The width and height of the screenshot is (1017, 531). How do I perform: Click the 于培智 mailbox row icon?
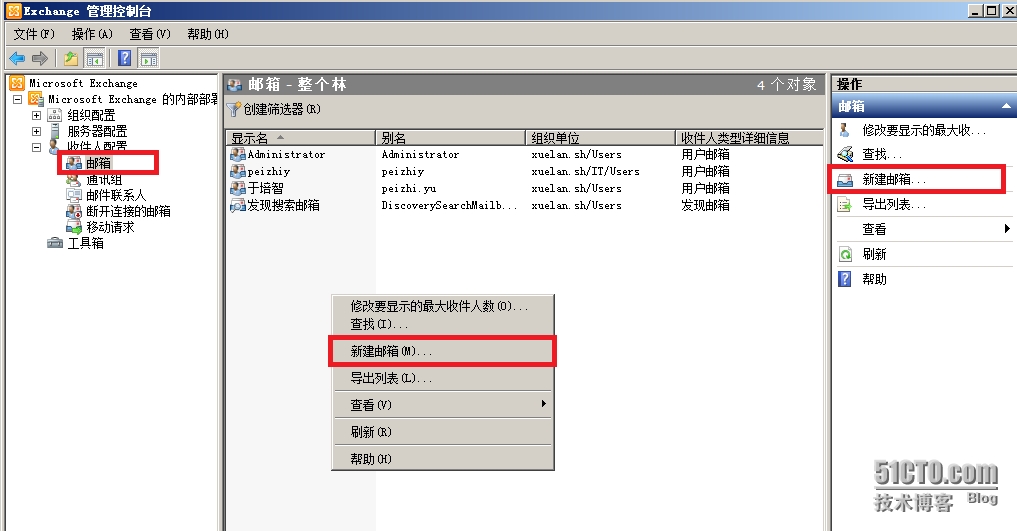[238, 188]
